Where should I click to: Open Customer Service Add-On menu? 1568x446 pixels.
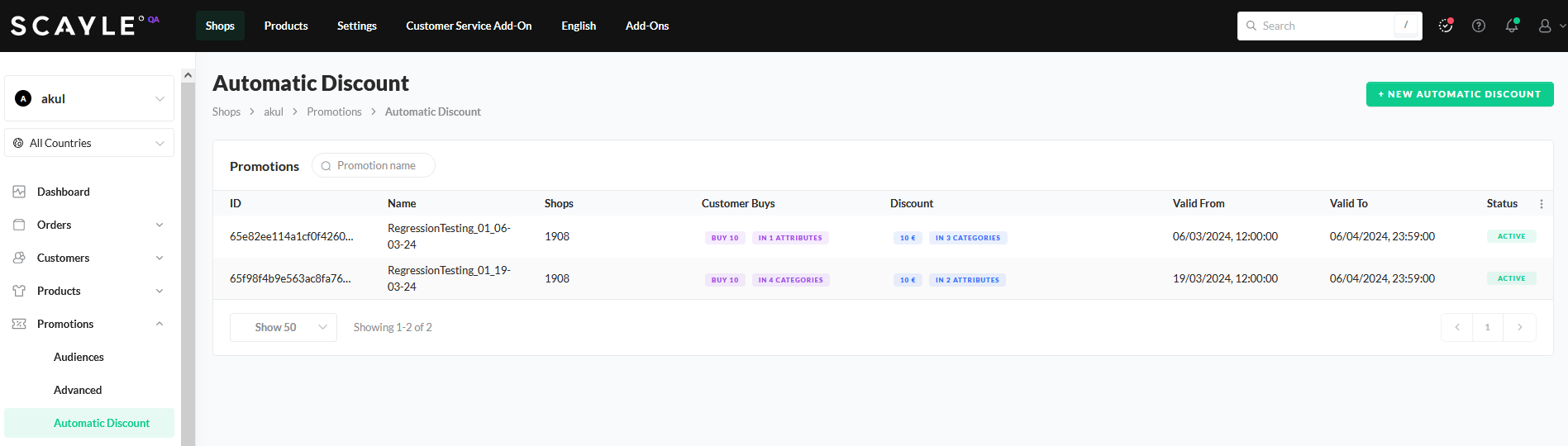click(469, 26)
